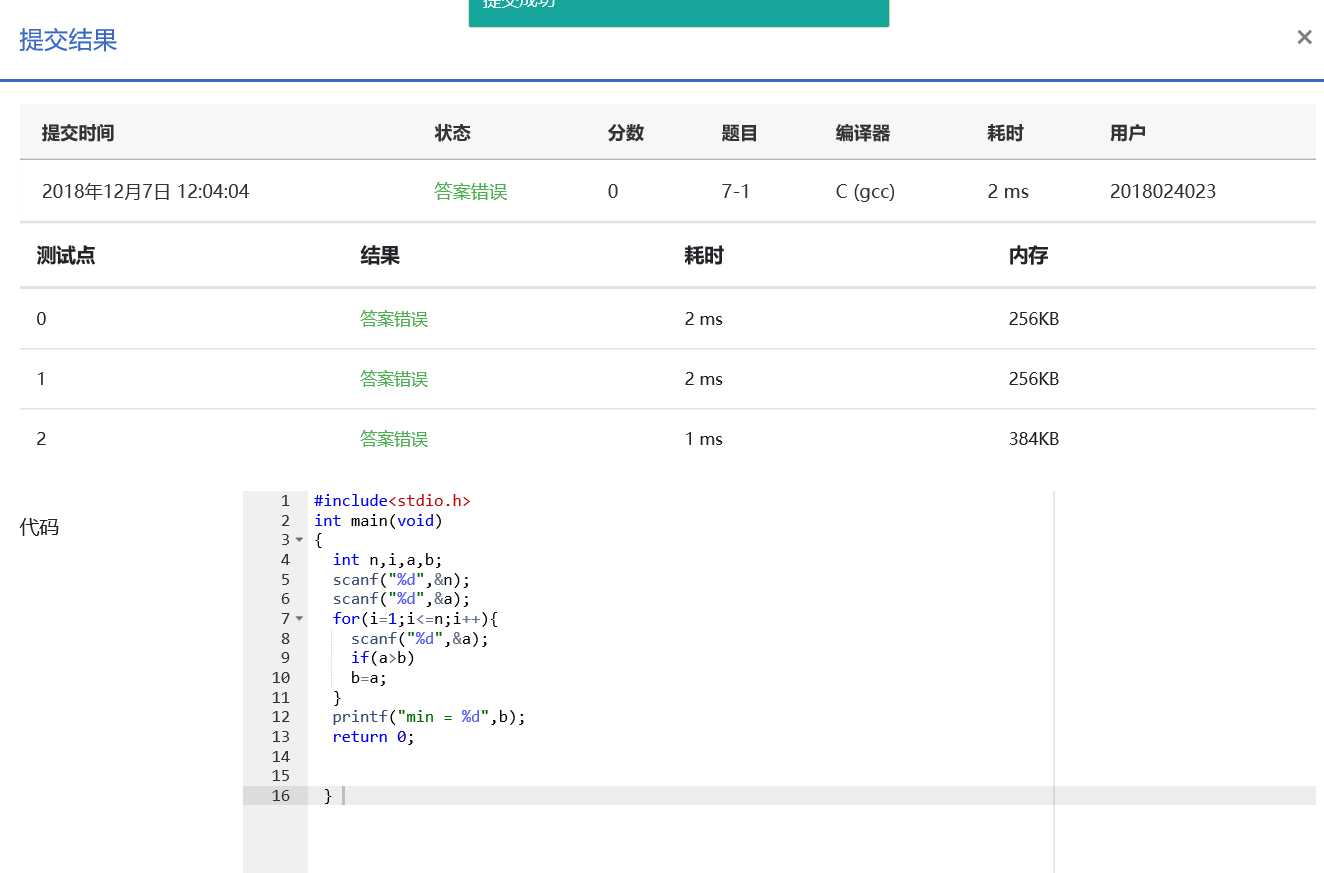Click the 结果 column header

coord(380,256)
